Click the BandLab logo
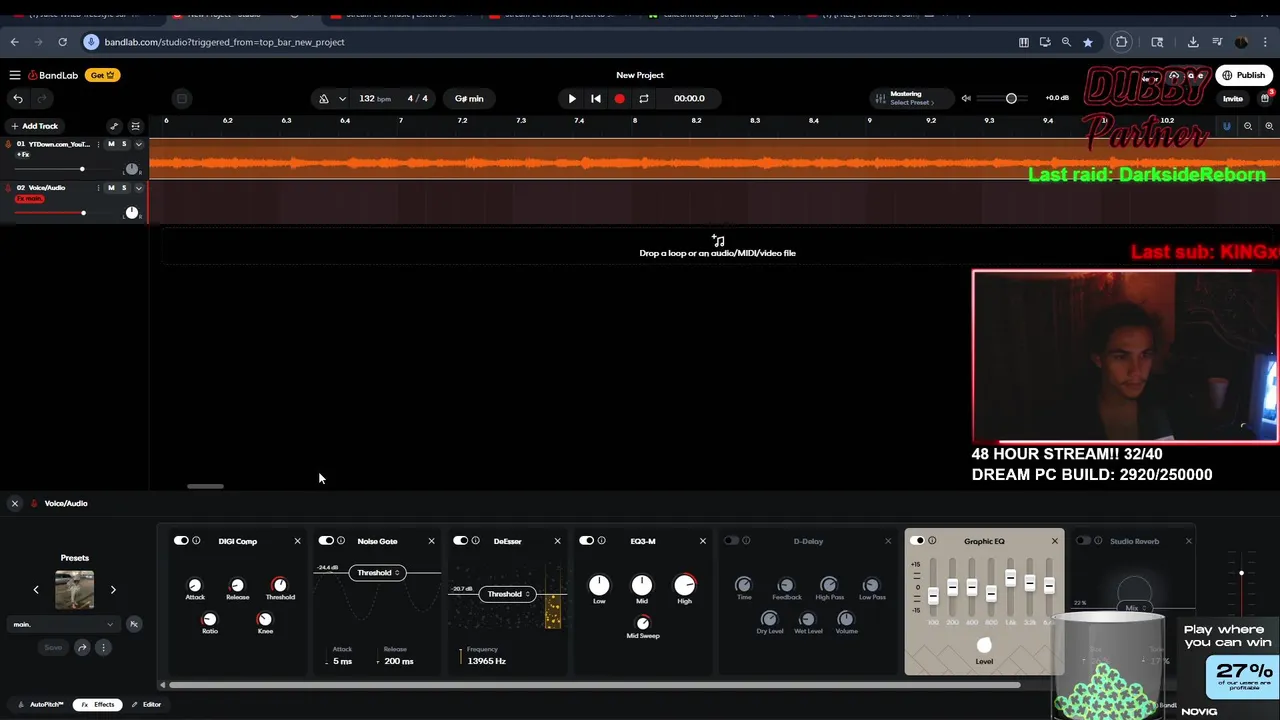This screenshot has width=1280, height=720. [x=53, y=75]
